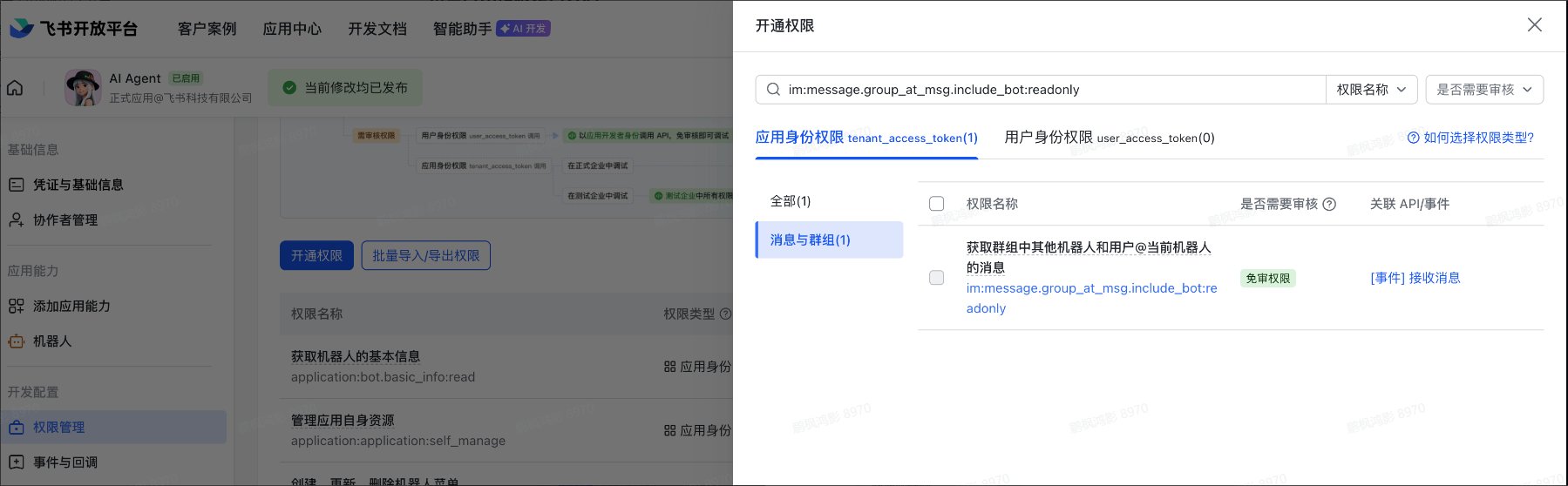Expand the 是否需要审核 filter dropdown

point(1484,90)
